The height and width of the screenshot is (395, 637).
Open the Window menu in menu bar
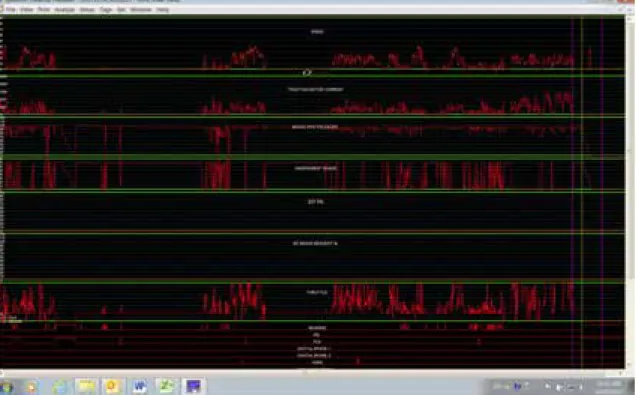pos(141,9)
